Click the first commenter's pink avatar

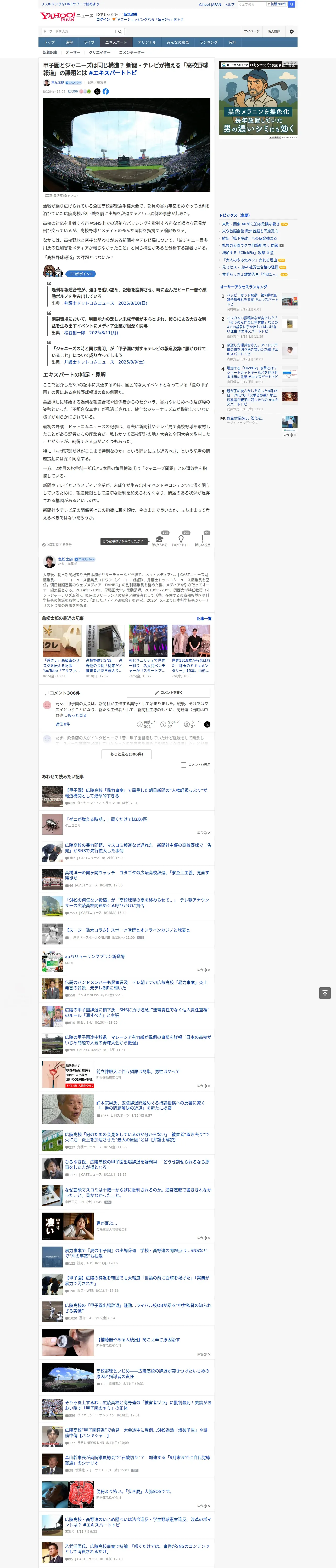click(47, 705)
